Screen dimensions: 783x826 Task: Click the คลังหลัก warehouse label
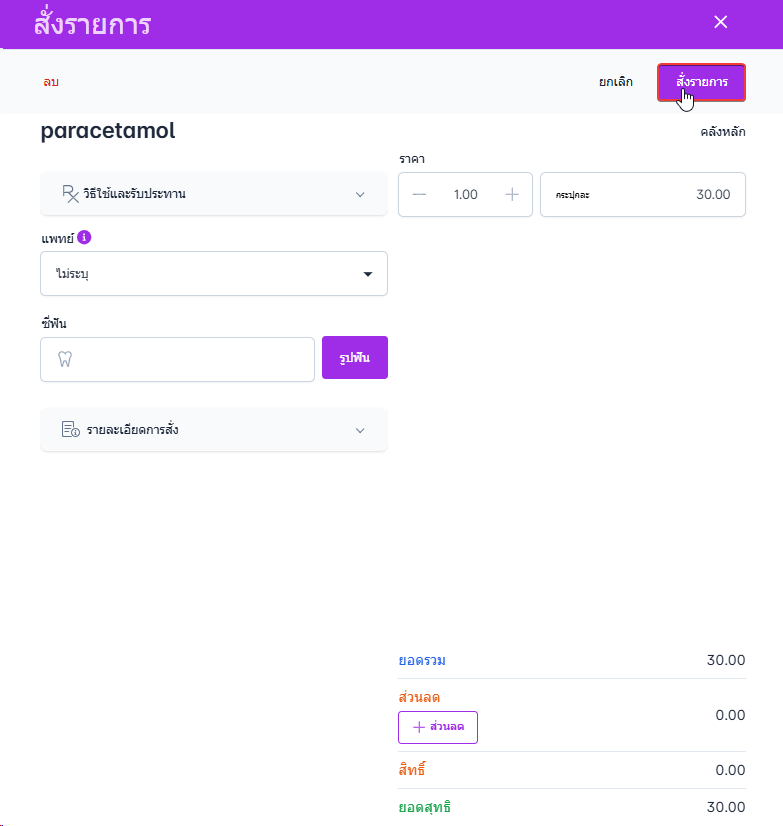[722, 131]
